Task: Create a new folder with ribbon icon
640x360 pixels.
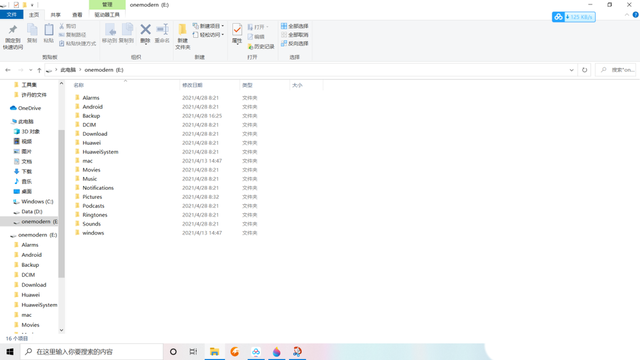Action: pyautogui.click(x=182, y=36)
